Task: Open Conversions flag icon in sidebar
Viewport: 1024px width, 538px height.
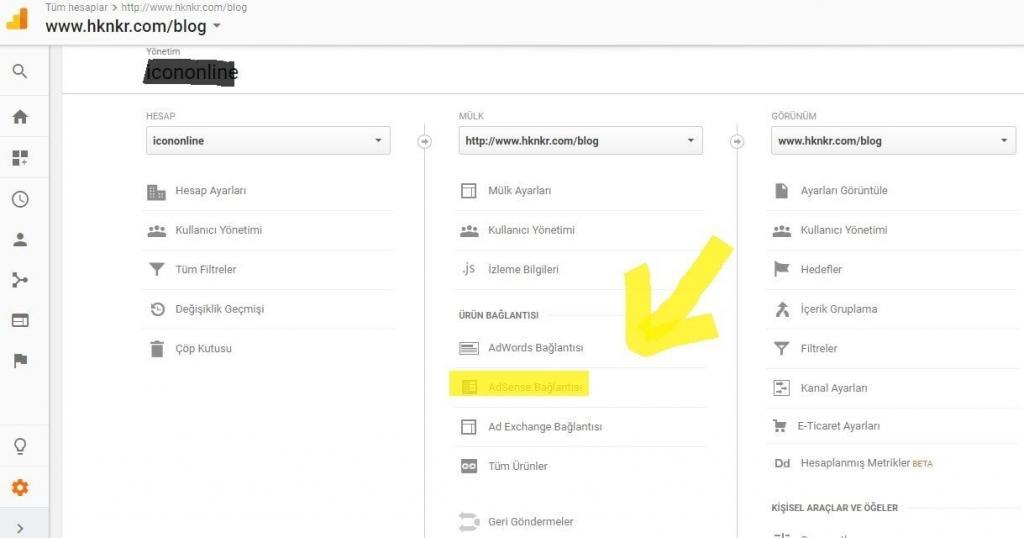Action: coord(20,361)
